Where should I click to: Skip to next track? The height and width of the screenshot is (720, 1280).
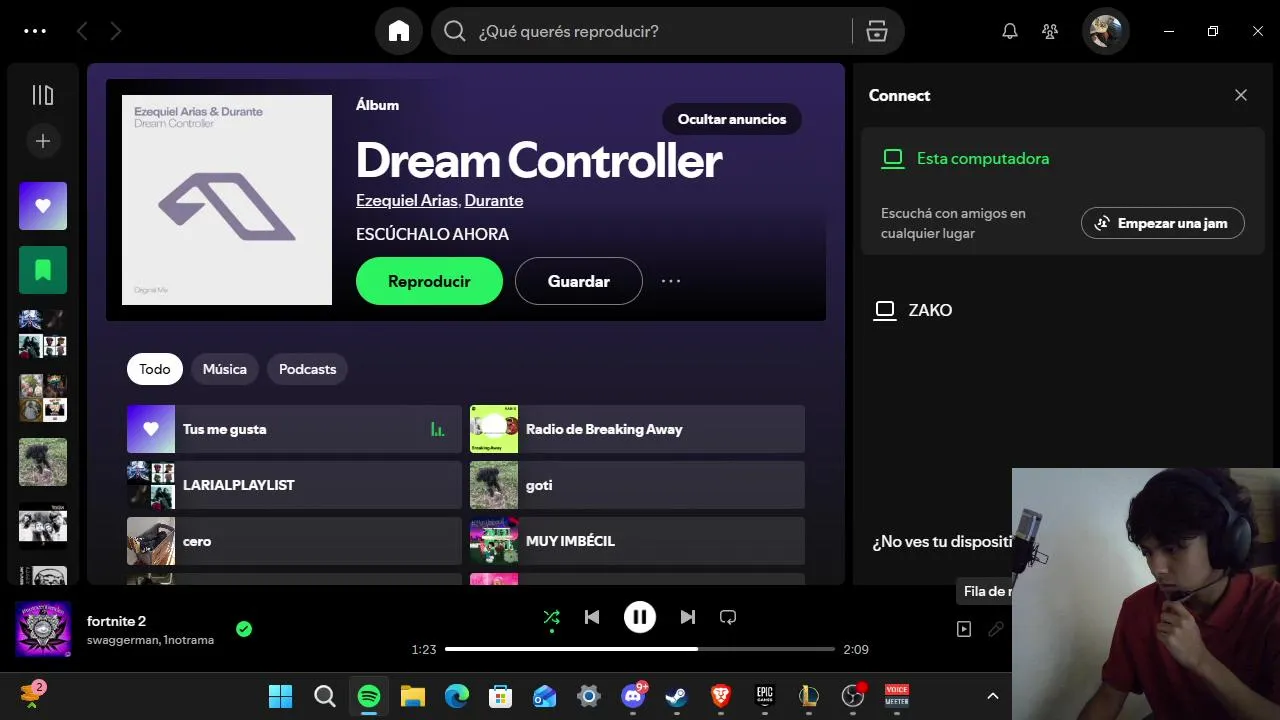pyautogui.click(x=688, y=617)
